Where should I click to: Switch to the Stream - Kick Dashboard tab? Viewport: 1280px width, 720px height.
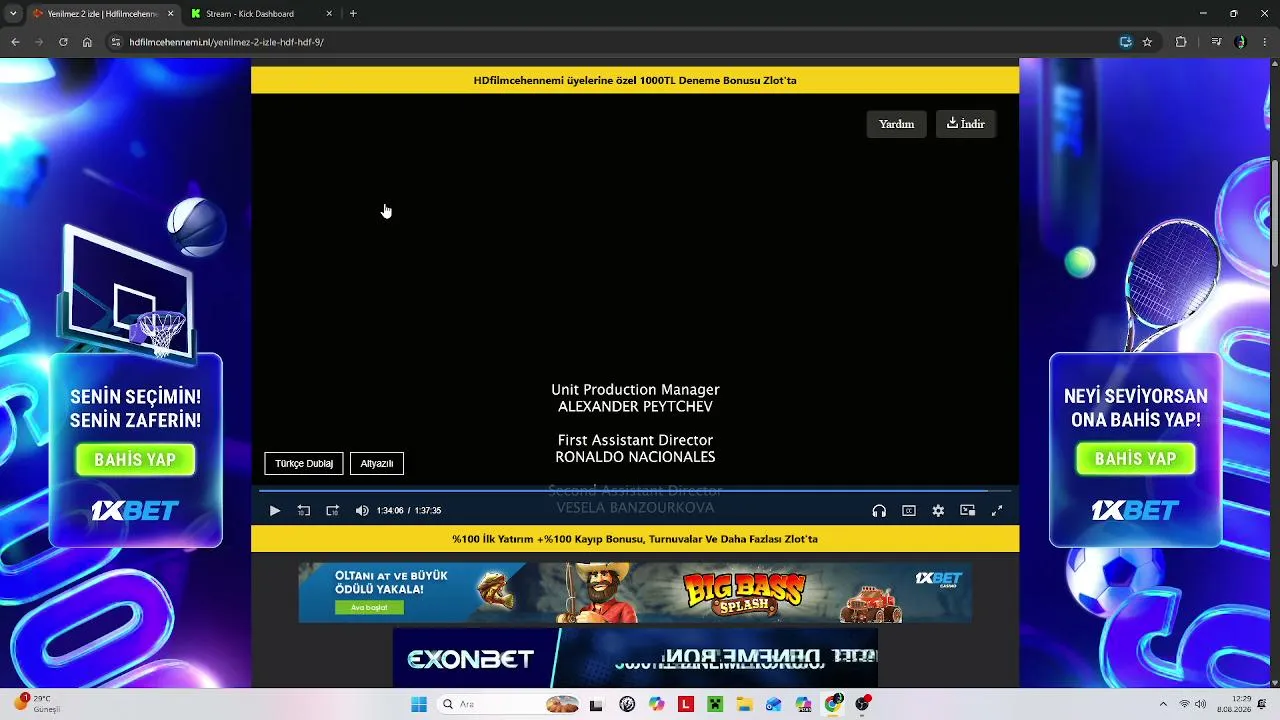point(250,14)
